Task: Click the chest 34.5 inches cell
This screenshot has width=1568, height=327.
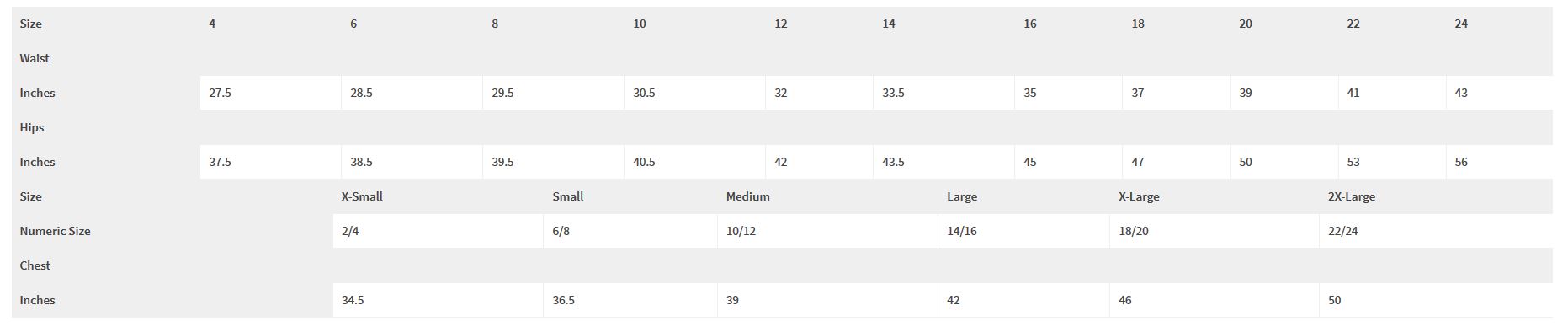Action: click(x=438, y=300)
